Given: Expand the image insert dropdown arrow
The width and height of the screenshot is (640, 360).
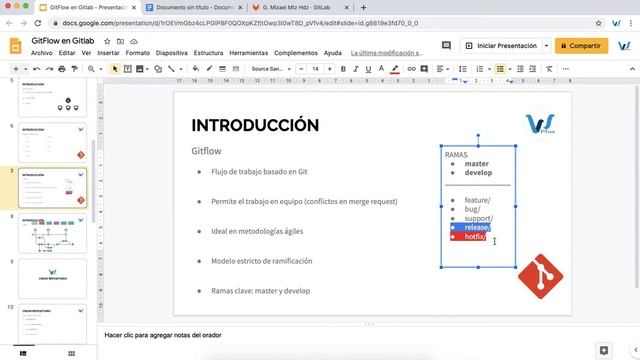Looking at the screenshot, I should [x=147, y=69].
